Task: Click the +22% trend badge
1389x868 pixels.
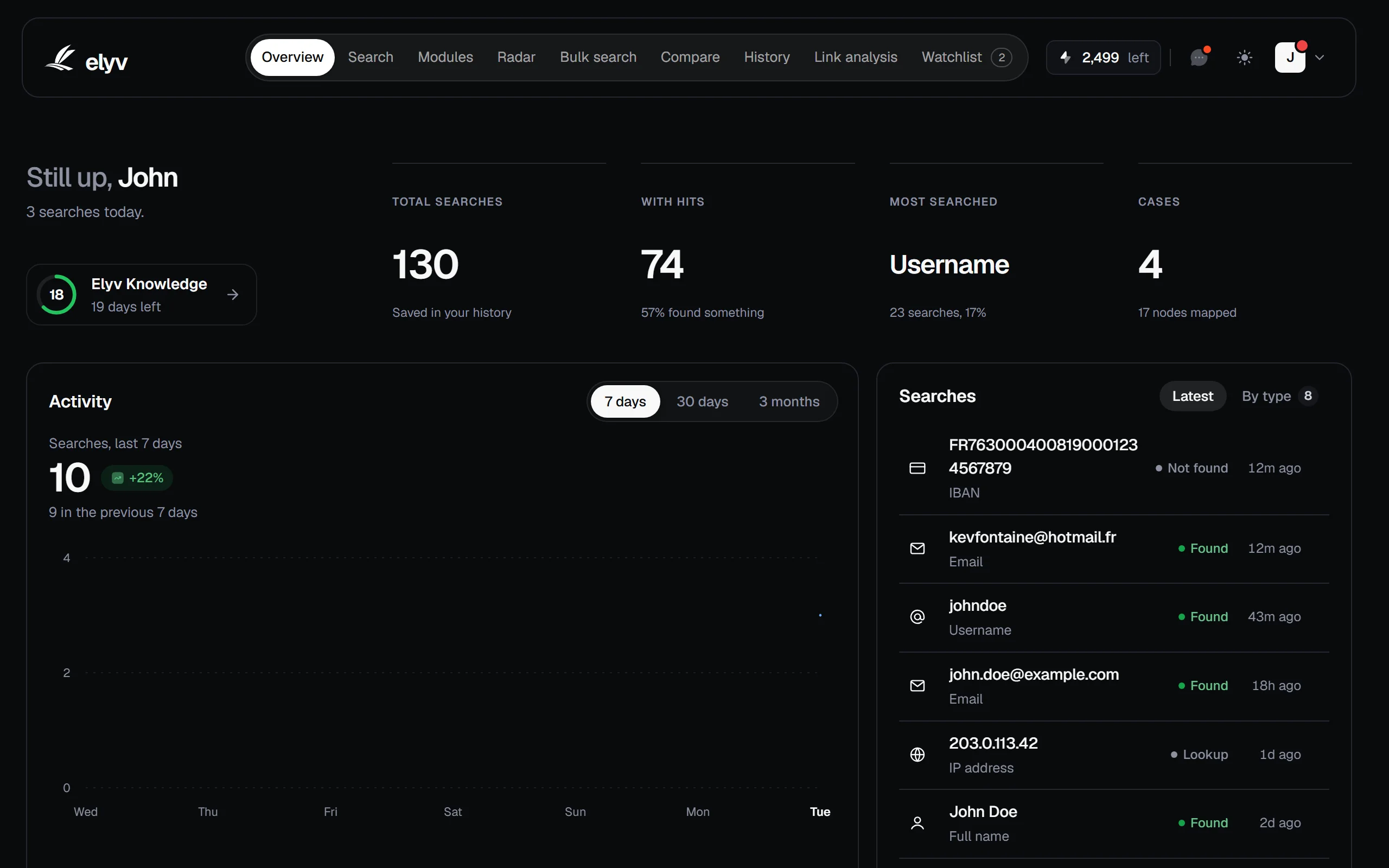Action: [137, 477]
